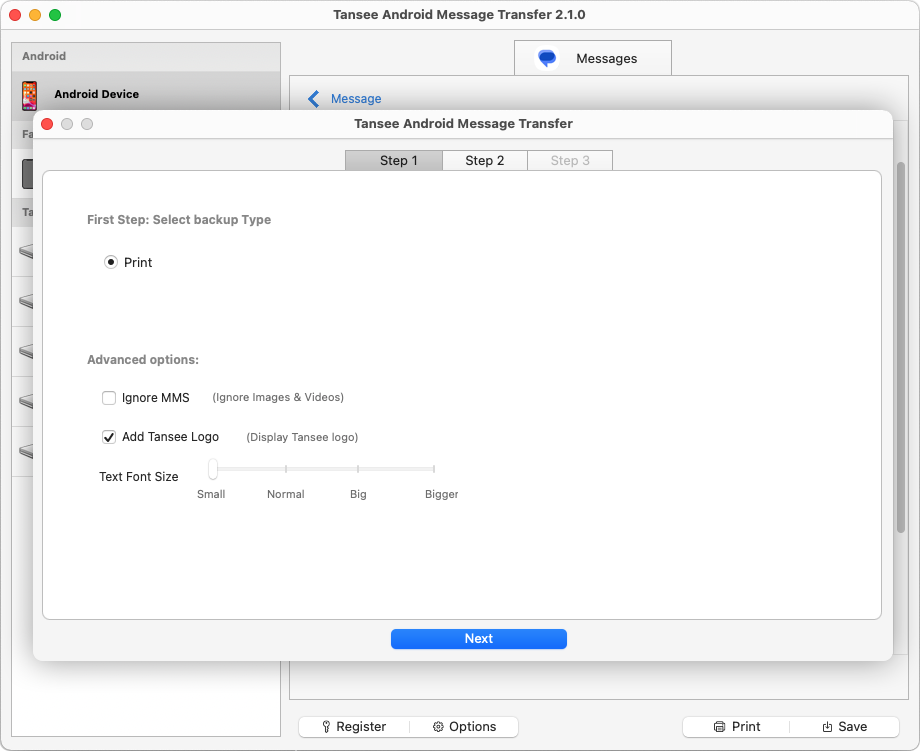The width and height of the screenshot is (920, 751).
Task: Click the Normal font size label
Action: pos(286,494)
